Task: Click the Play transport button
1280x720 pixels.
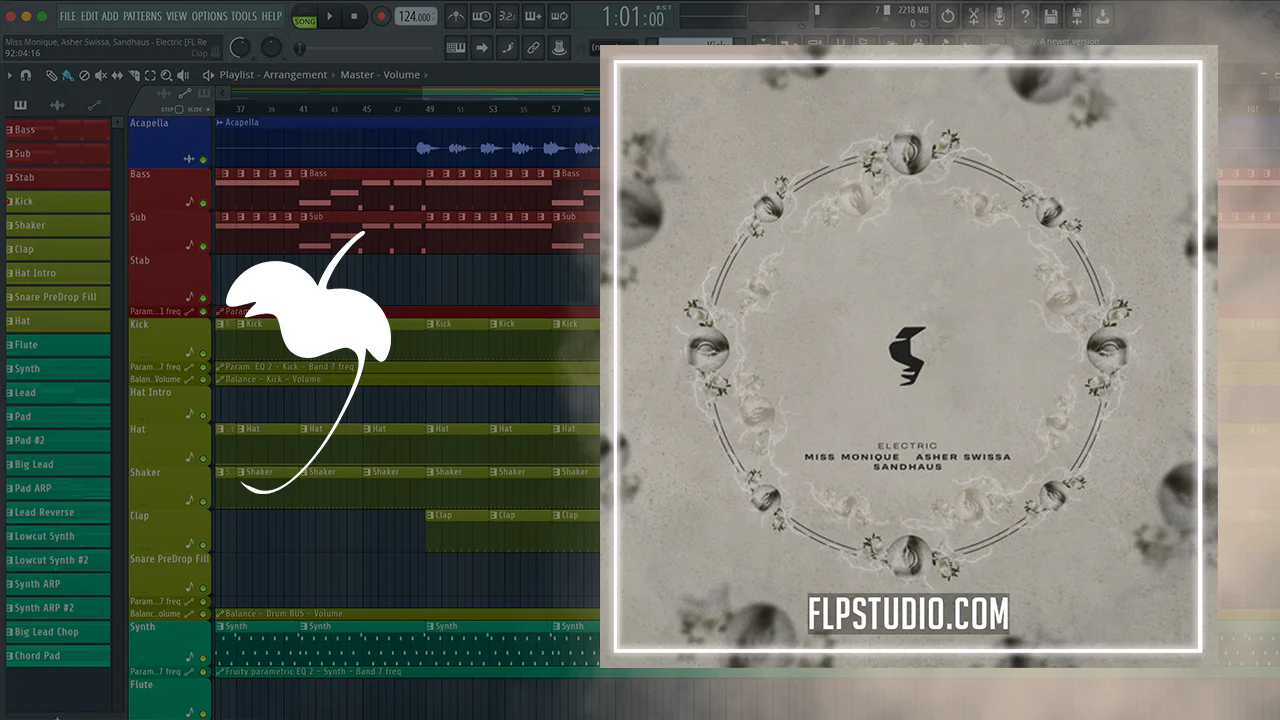Action: point(330,17)
